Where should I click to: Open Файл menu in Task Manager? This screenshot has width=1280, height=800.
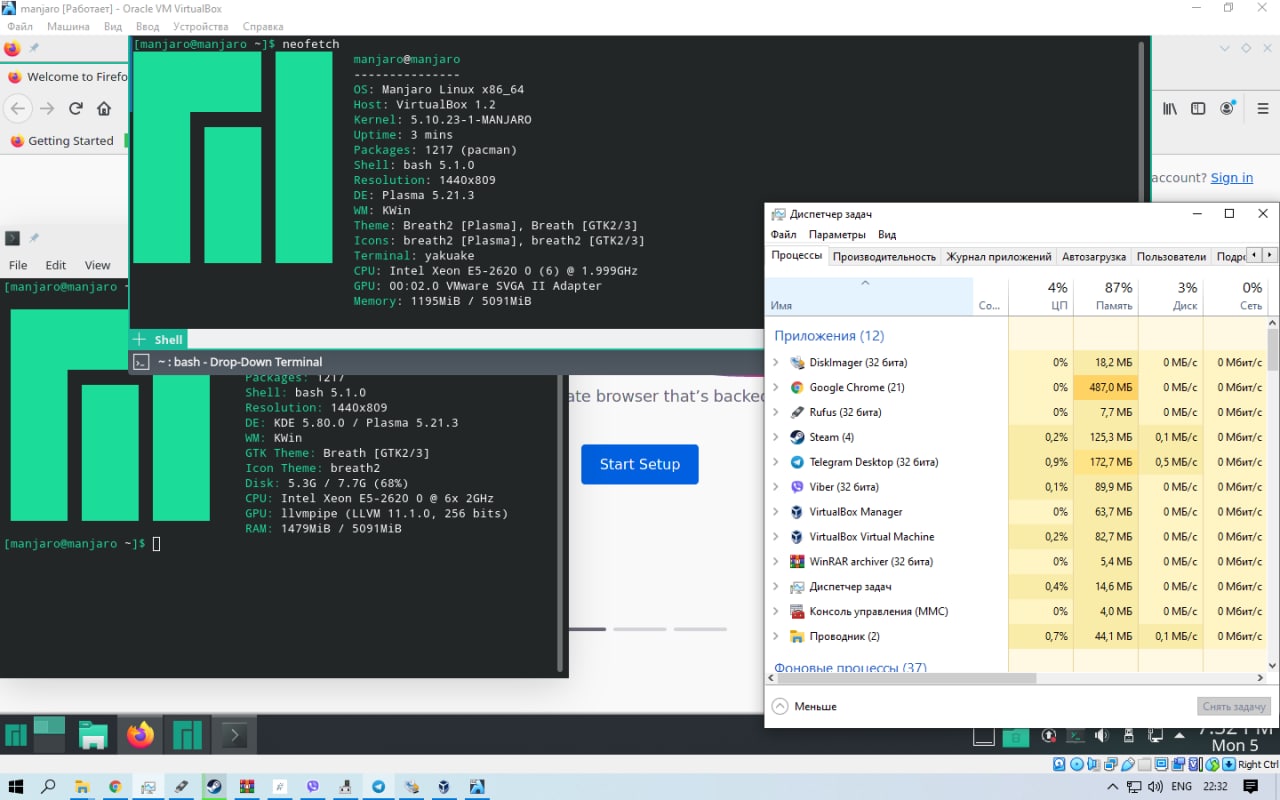coord(783,235)
